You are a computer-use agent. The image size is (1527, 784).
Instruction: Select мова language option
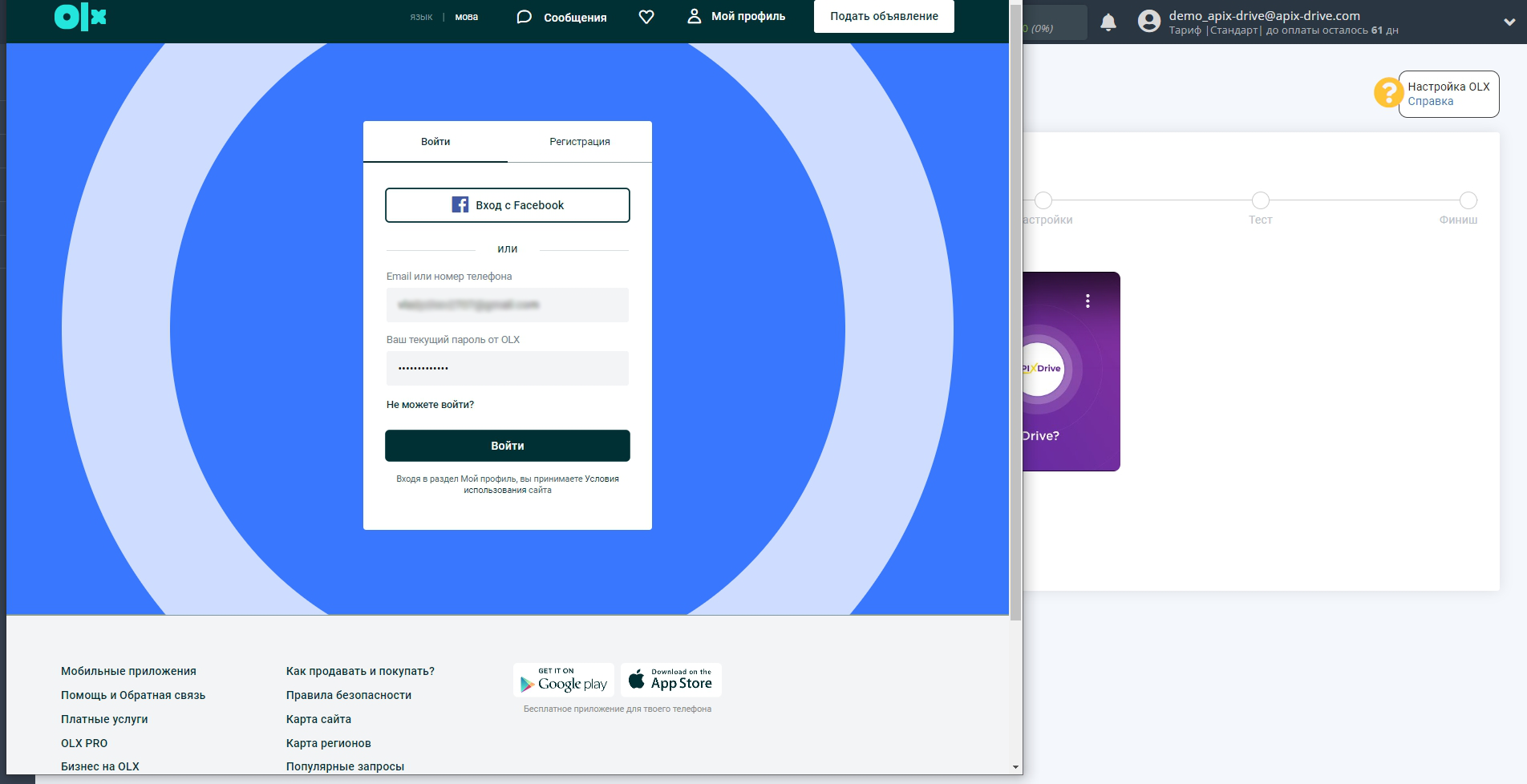point(467,17)
